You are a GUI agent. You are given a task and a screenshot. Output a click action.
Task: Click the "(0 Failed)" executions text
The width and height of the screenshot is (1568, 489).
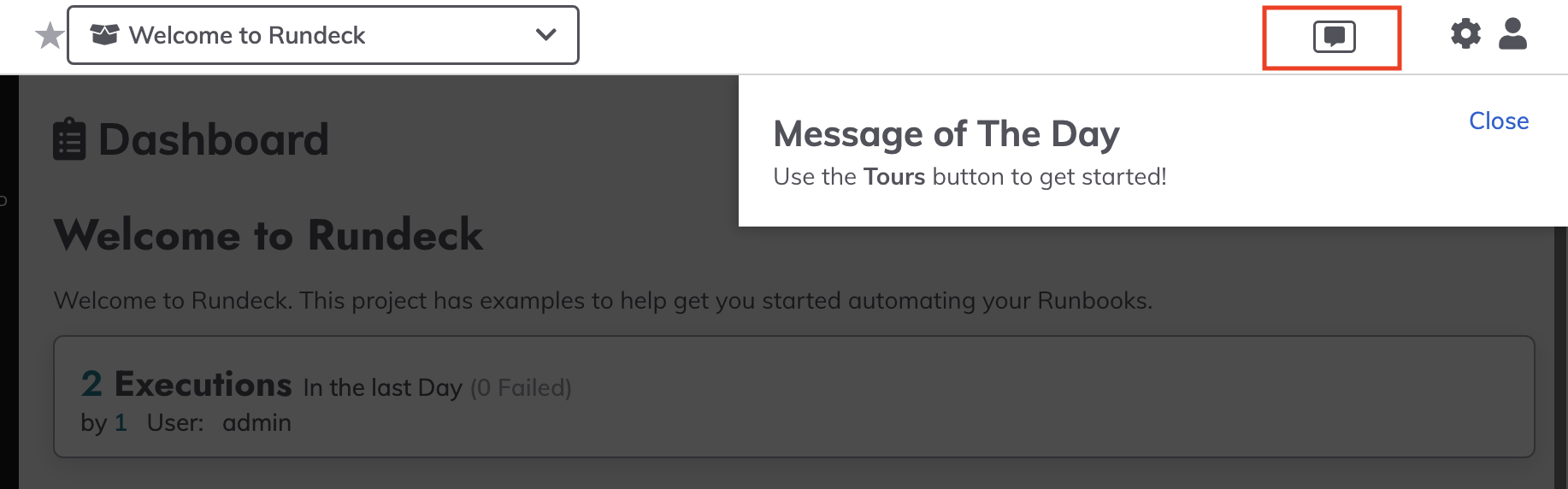[521, 388]
